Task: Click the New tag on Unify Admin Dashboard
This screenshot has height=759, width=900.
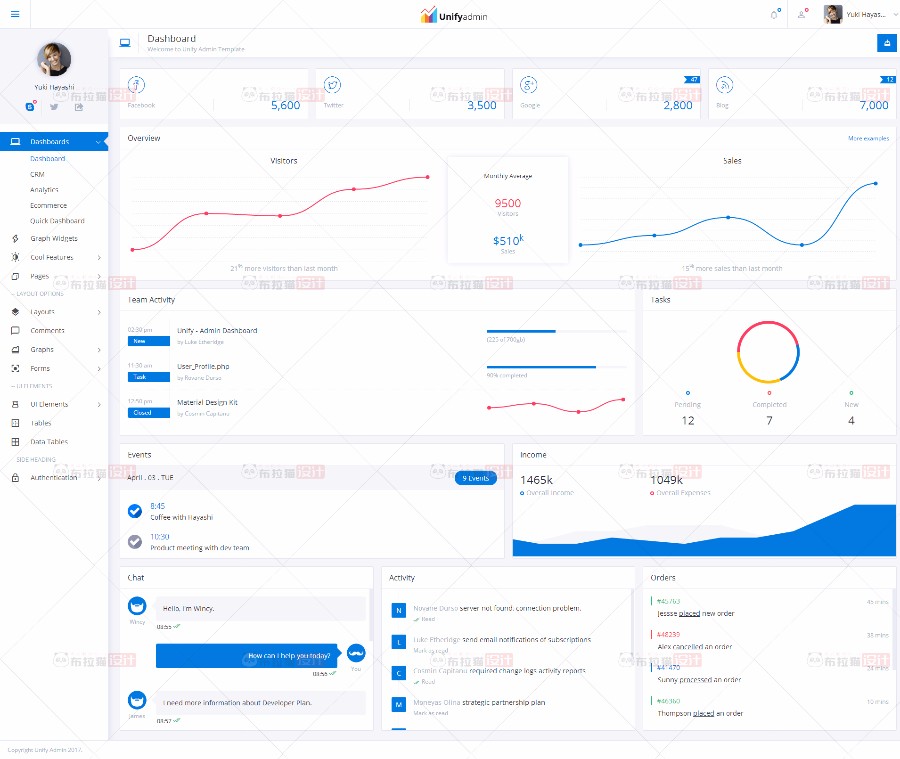Action: pos(149,342)
